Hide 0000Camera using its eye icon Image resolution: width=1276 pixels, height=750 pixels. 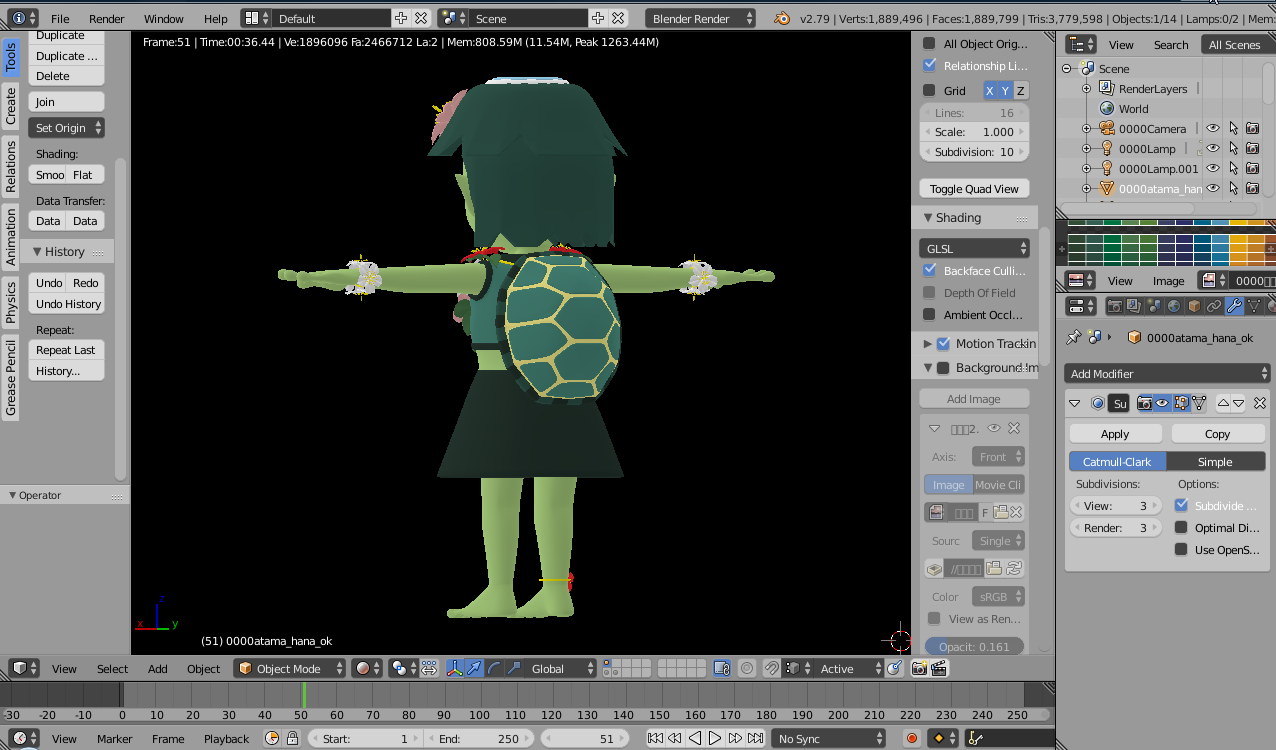click(x=1213, y=129)
